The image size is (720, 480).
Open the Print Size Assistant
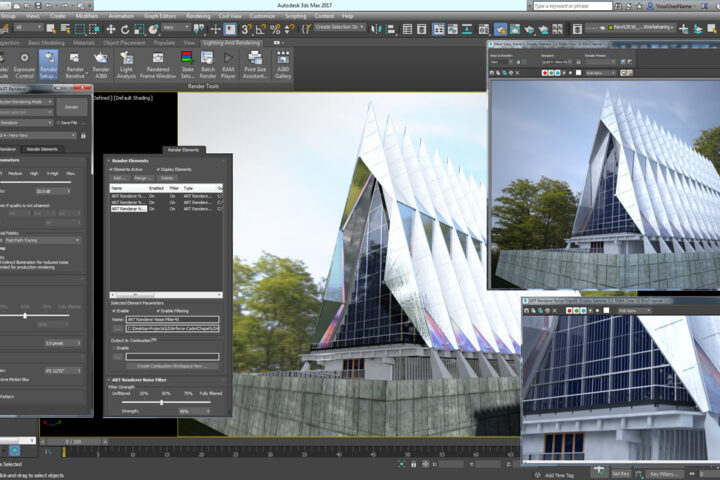(255, 65)
